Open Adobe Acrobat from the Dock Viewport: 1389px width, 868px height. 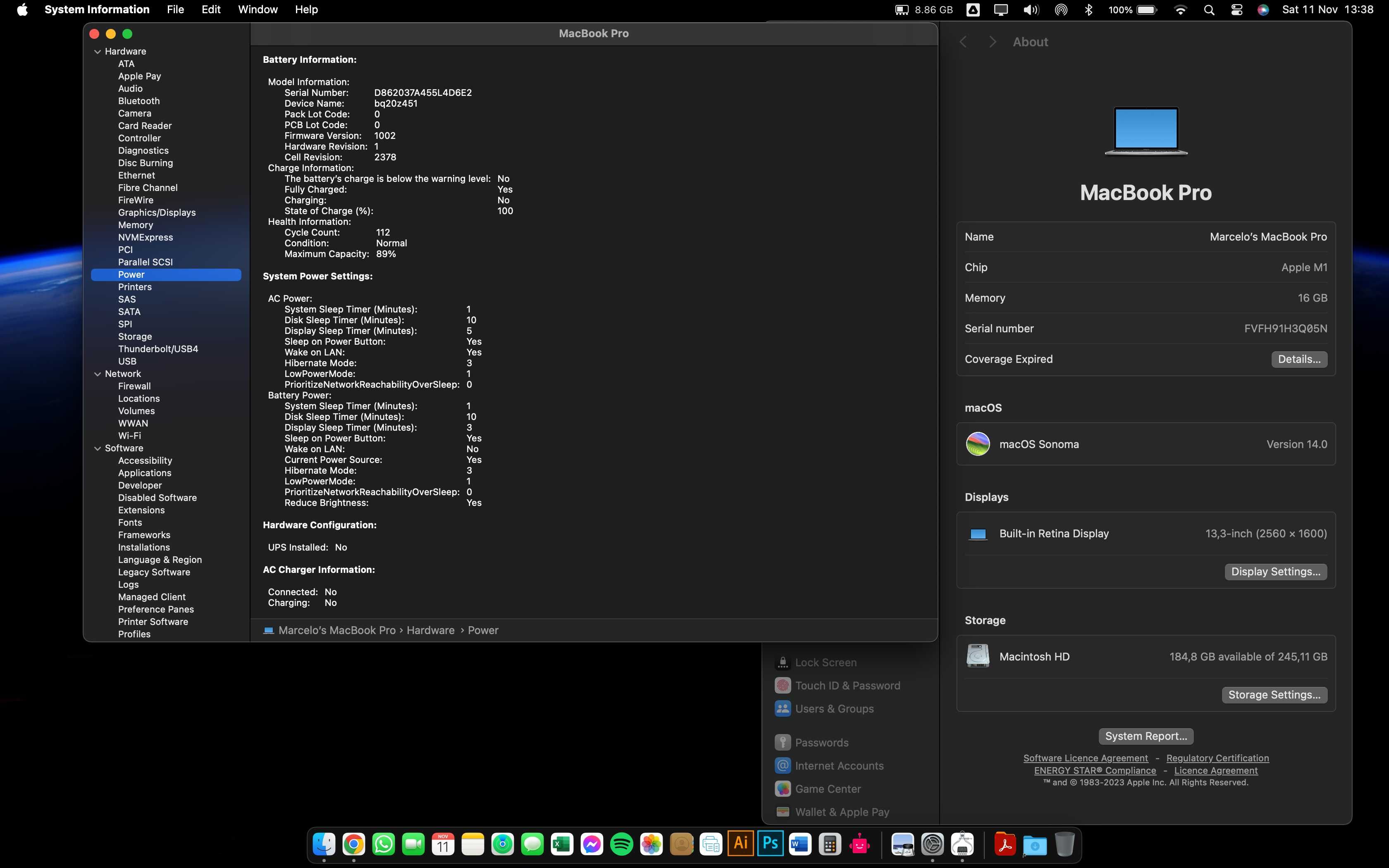pyautogui.click(x=1005, y=844)
